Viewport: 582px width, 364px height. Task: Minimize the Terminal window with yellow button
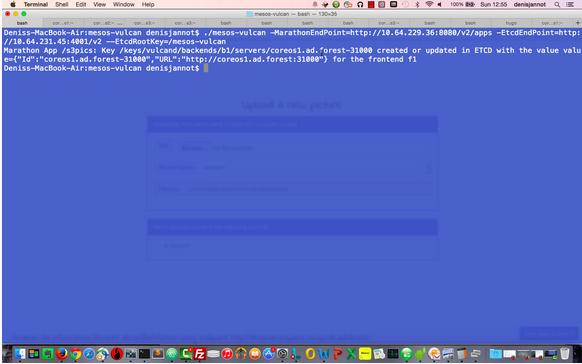pos(16,14)
